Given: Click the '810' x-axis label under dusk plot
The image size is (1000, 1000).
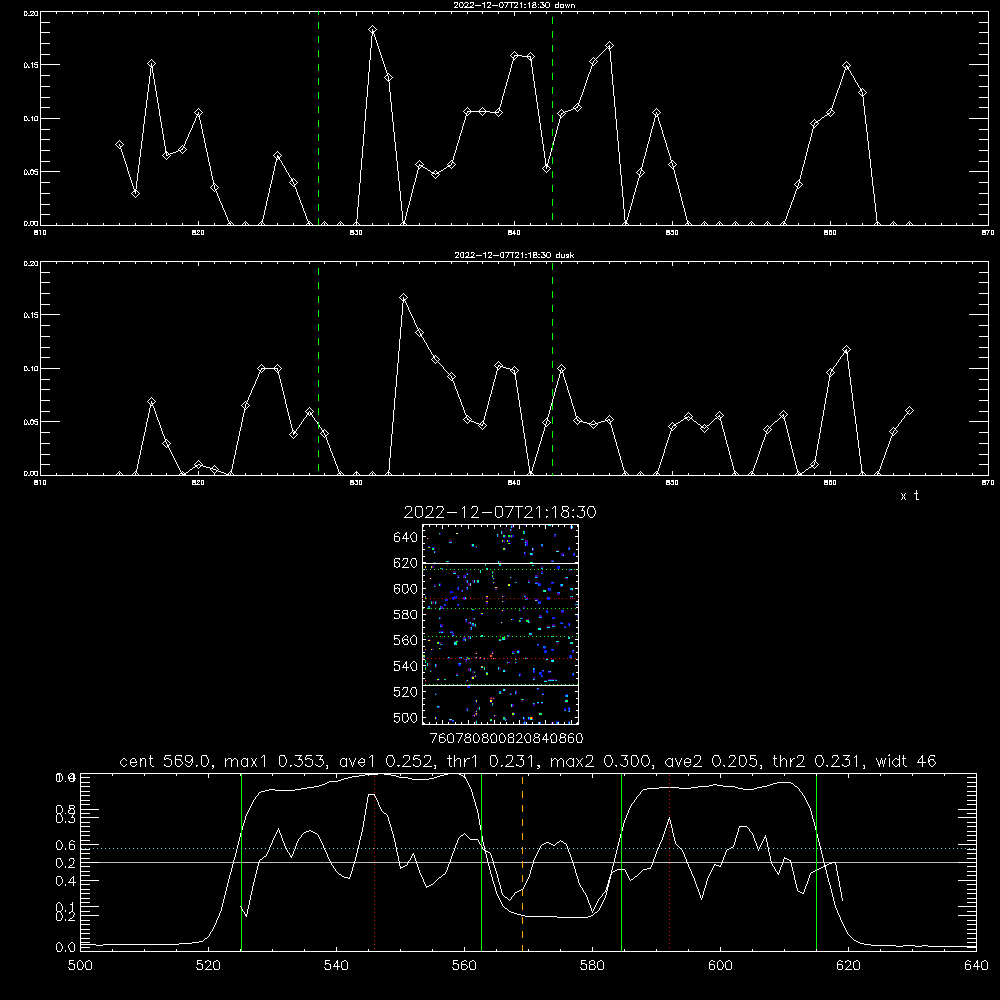Looking at the screenshot, I should [x=40, y=483].
